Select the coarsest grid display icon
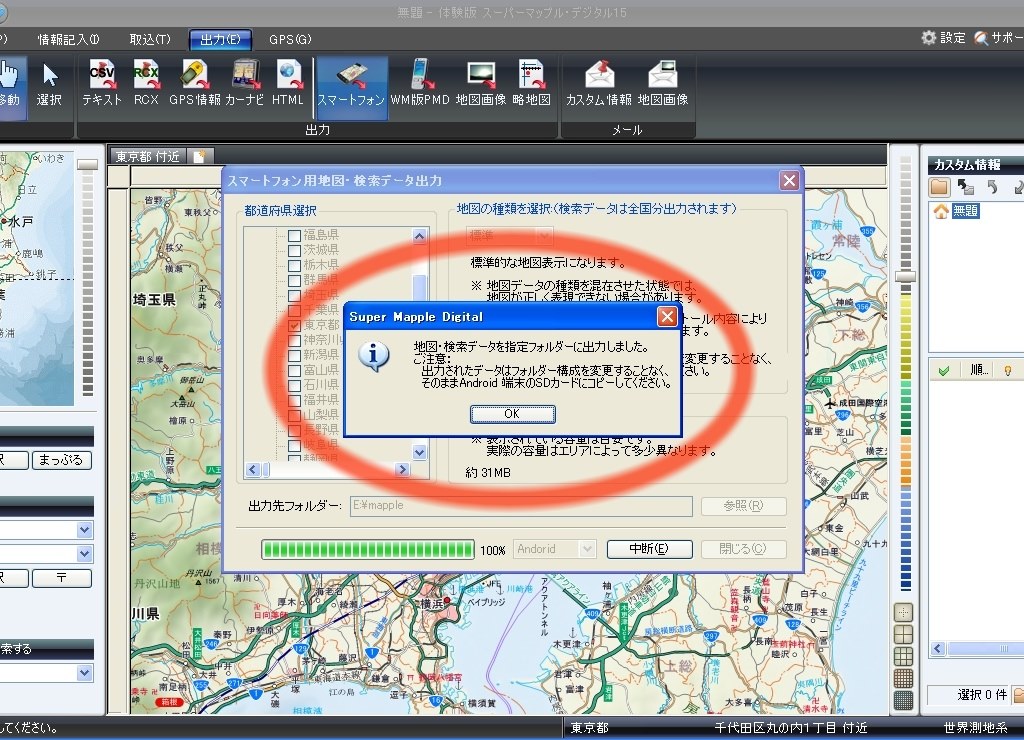This screenshot has width=1024, height=740. pyautogui.click(x=903, y=613)
